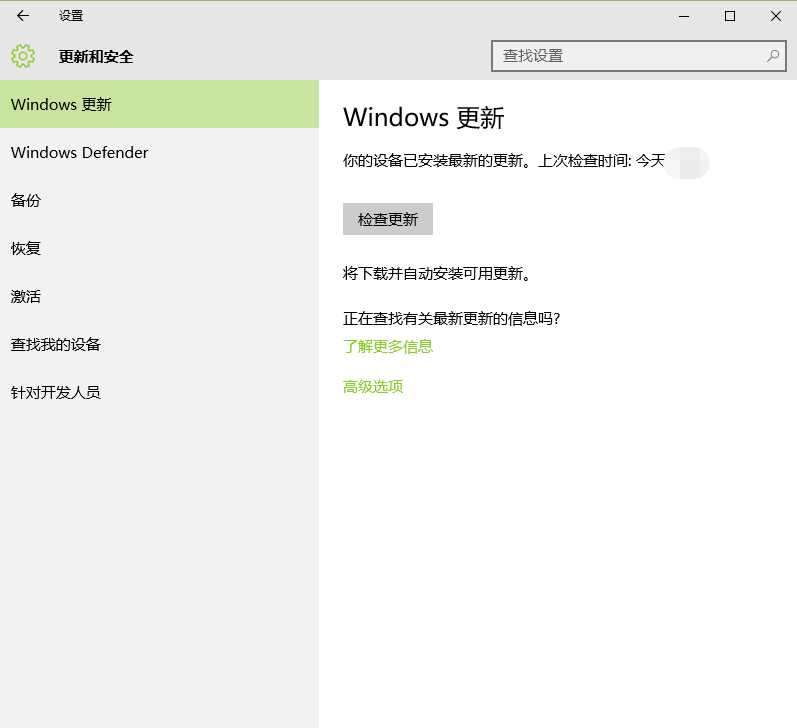The width and height of the screenshot is (797, 728).
Task: Click the Windows 更新 page heading
Action: tap(423, 117)
